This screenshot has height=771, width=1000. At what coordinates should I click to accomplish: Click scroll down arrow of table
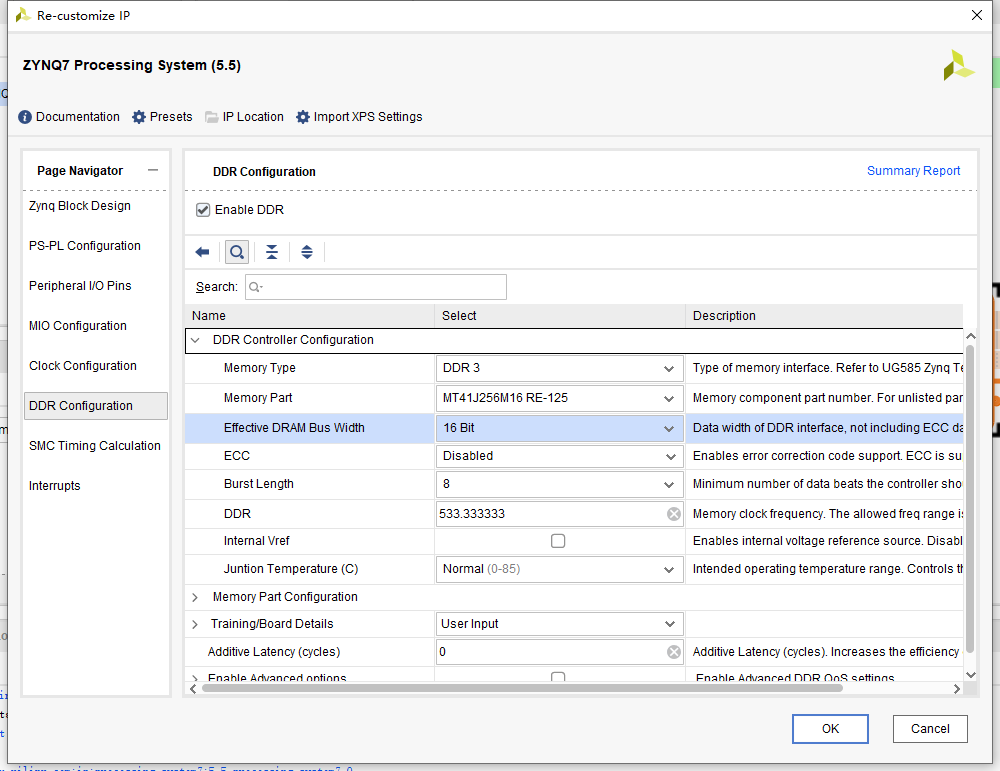coord(971,675)
